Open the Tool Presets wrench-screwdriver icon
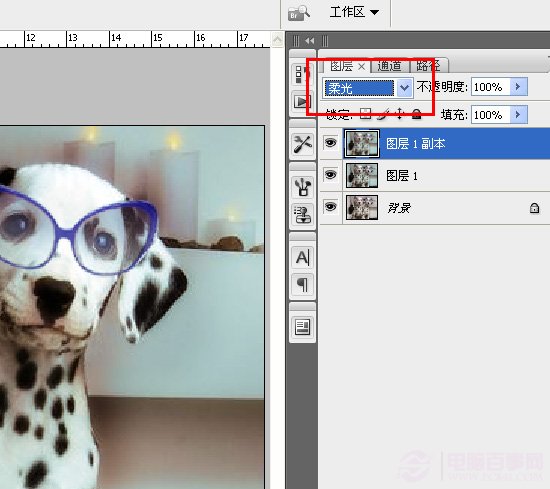Screen dimensions: 550x489 click(303, 144)
